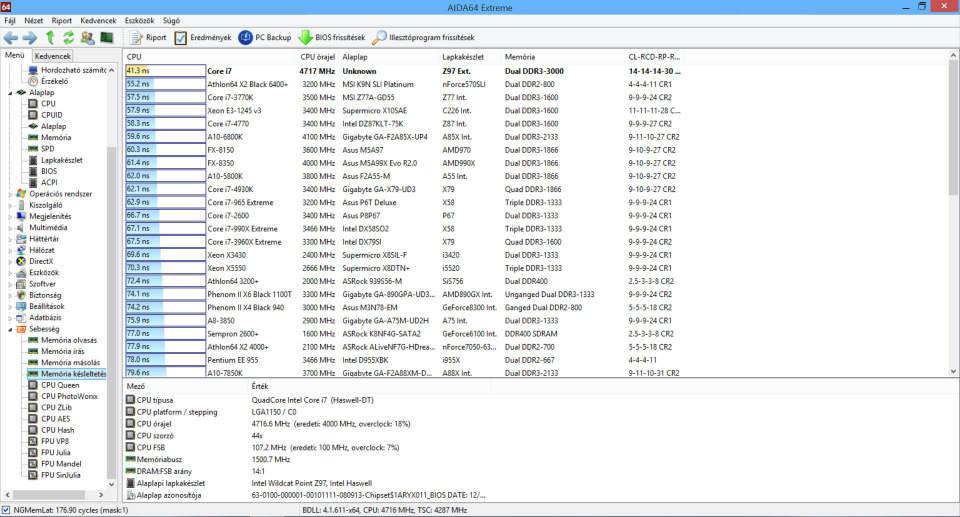The image size is (960, 517).
Task: Select ACPI icon in the tree
Action: tap(33, 183)
